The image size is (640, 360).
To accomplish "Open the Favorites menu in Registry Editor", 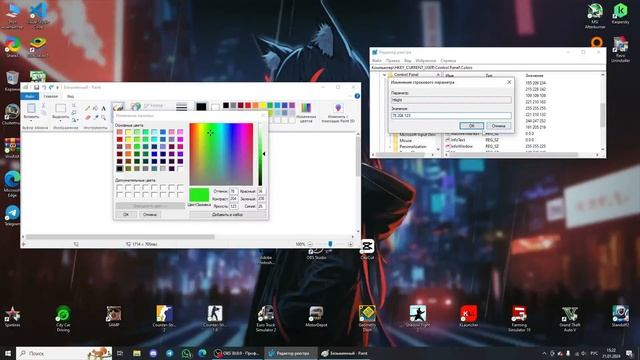I will point(426,61).
